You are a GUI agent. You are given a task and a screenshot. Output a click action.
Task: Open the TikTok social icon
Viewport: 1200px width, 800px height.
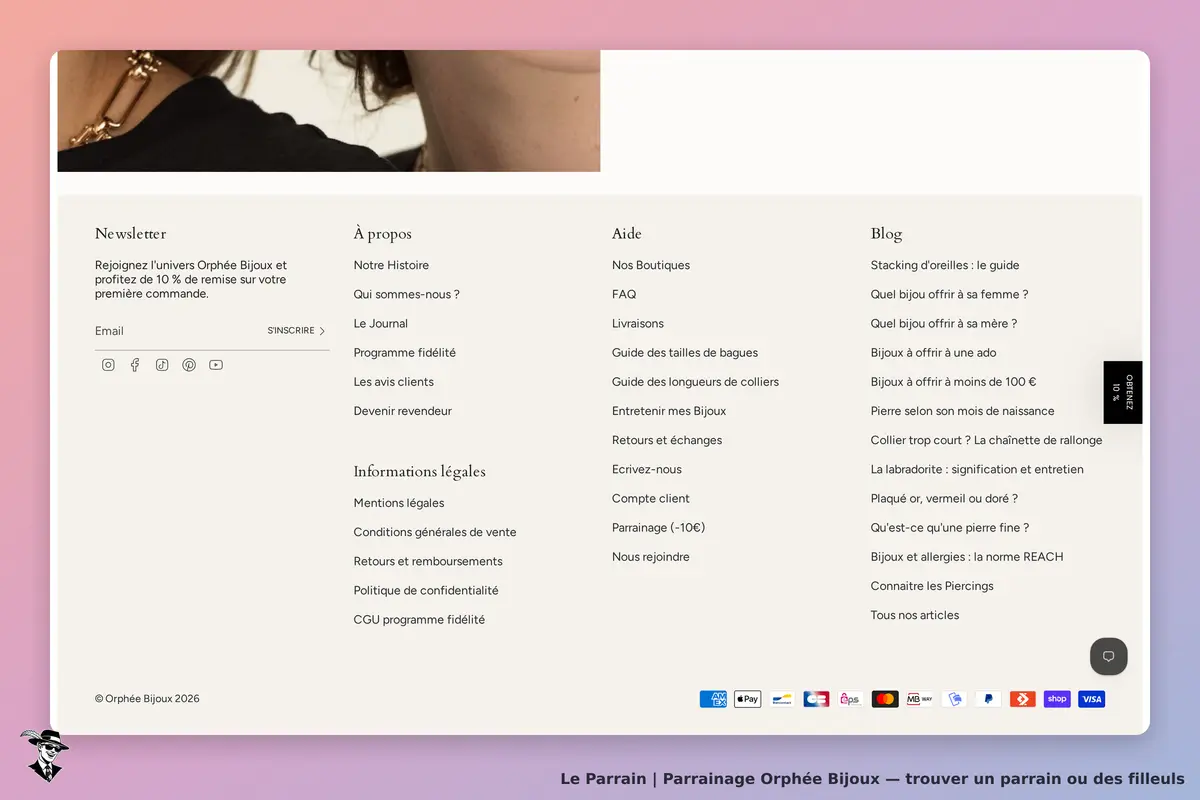(x=162, y=365)
